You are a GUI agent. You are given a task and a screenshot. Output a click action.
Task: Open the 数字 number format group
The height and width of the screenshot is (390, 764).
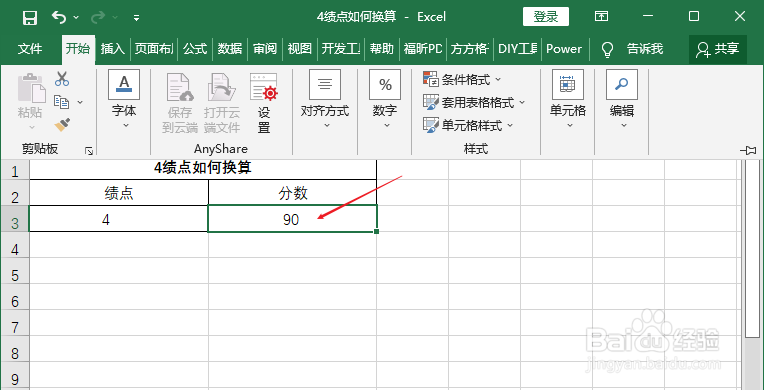[x=385, y=100]
